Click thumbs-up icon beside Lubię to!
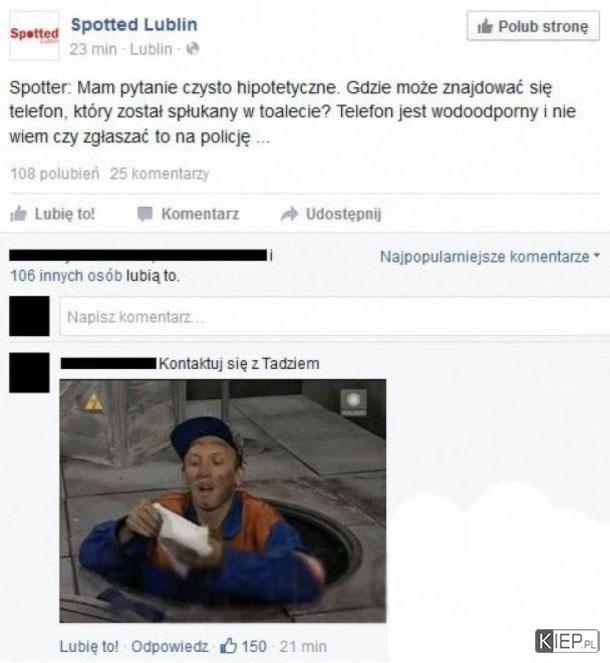 (18, 214)
